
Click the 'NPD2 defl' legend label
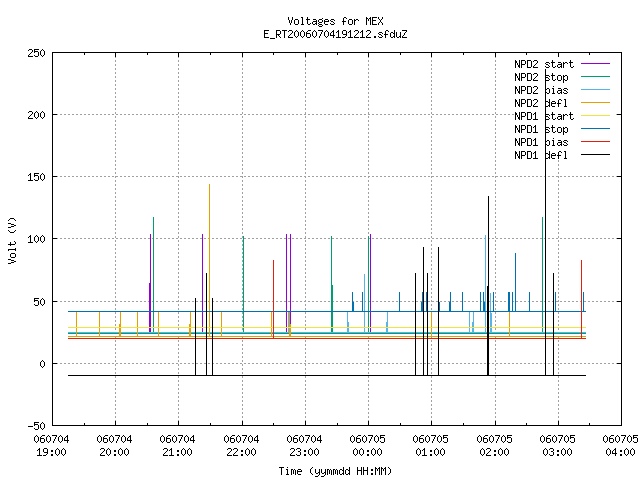541,103
